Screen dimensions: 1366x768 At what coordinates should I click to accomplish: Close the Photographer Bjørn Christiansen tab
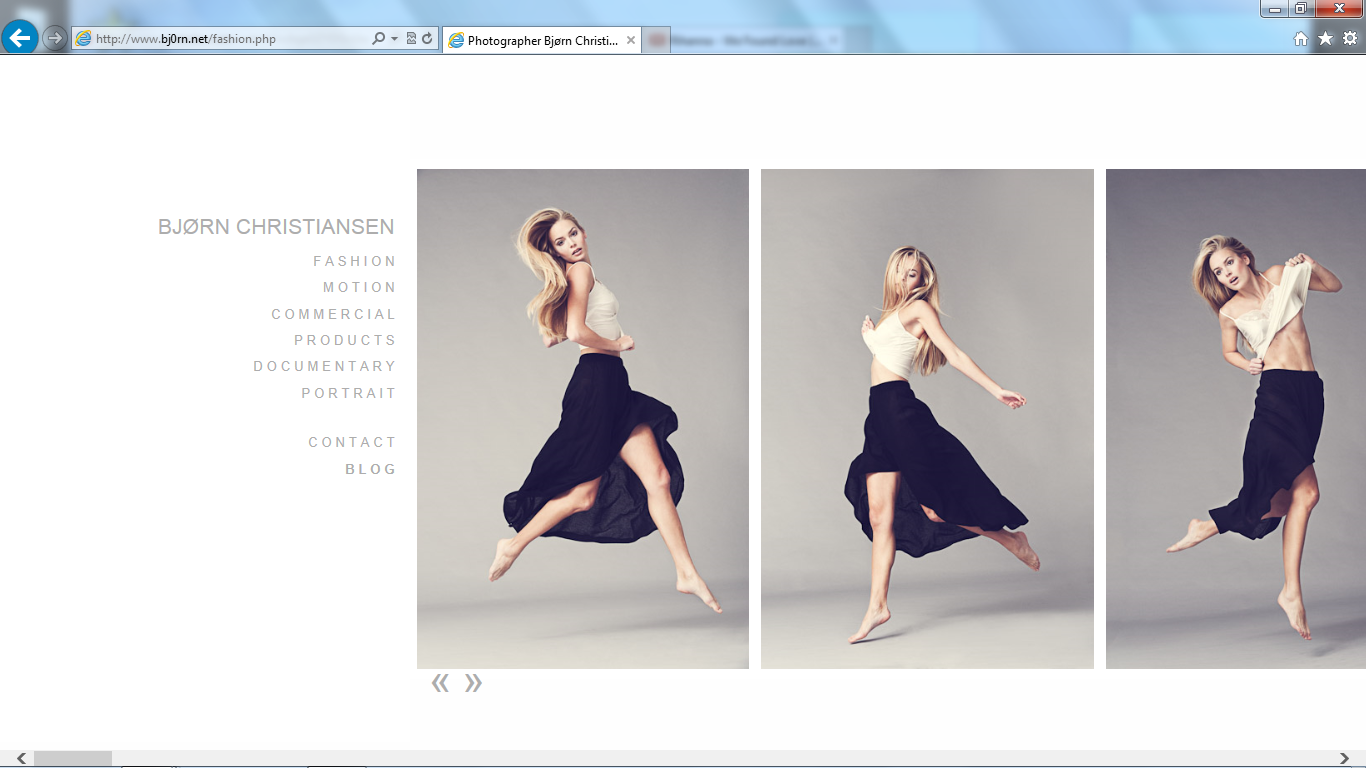click(x=631, y=41)
